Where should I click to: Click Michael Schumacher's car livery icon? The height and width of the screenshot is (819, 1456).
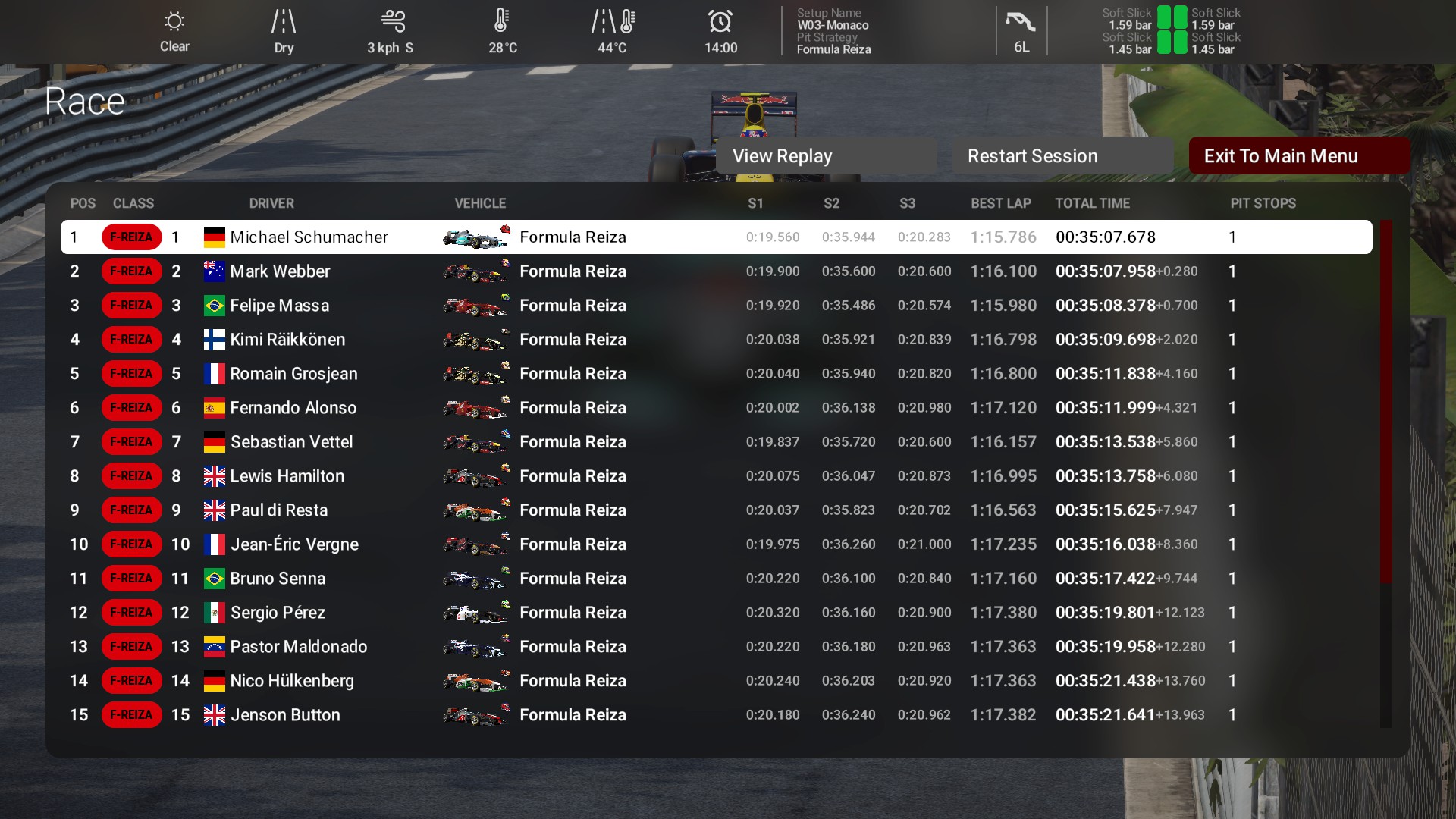click(x=476, y=237)
